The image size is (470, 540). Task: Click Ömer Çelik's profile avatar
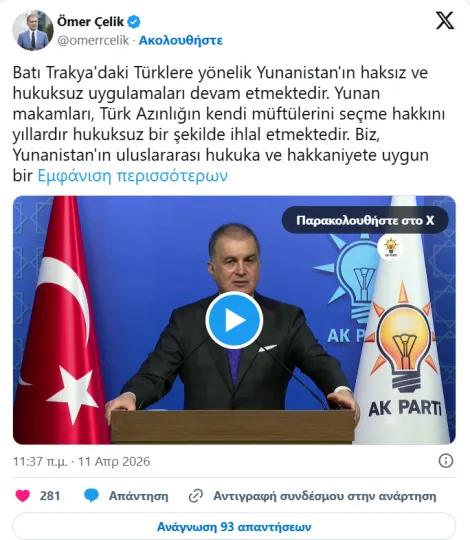[x=33, y=30]
